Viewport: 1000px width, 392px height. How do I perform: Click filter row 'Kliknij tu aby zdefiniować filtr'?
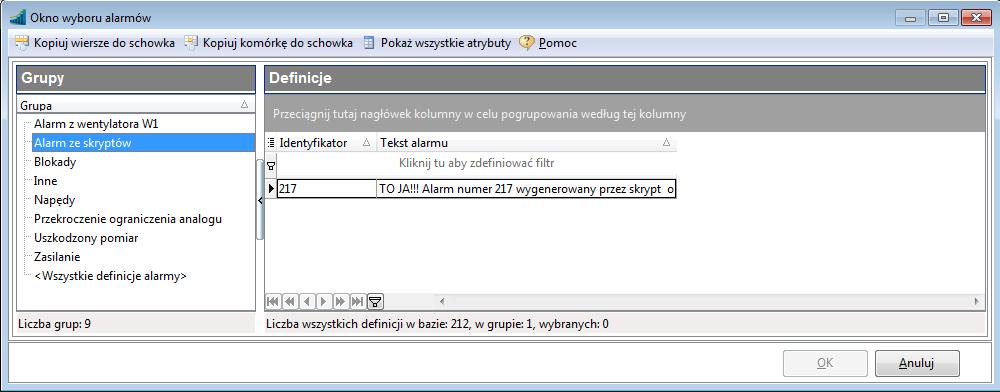476,163
